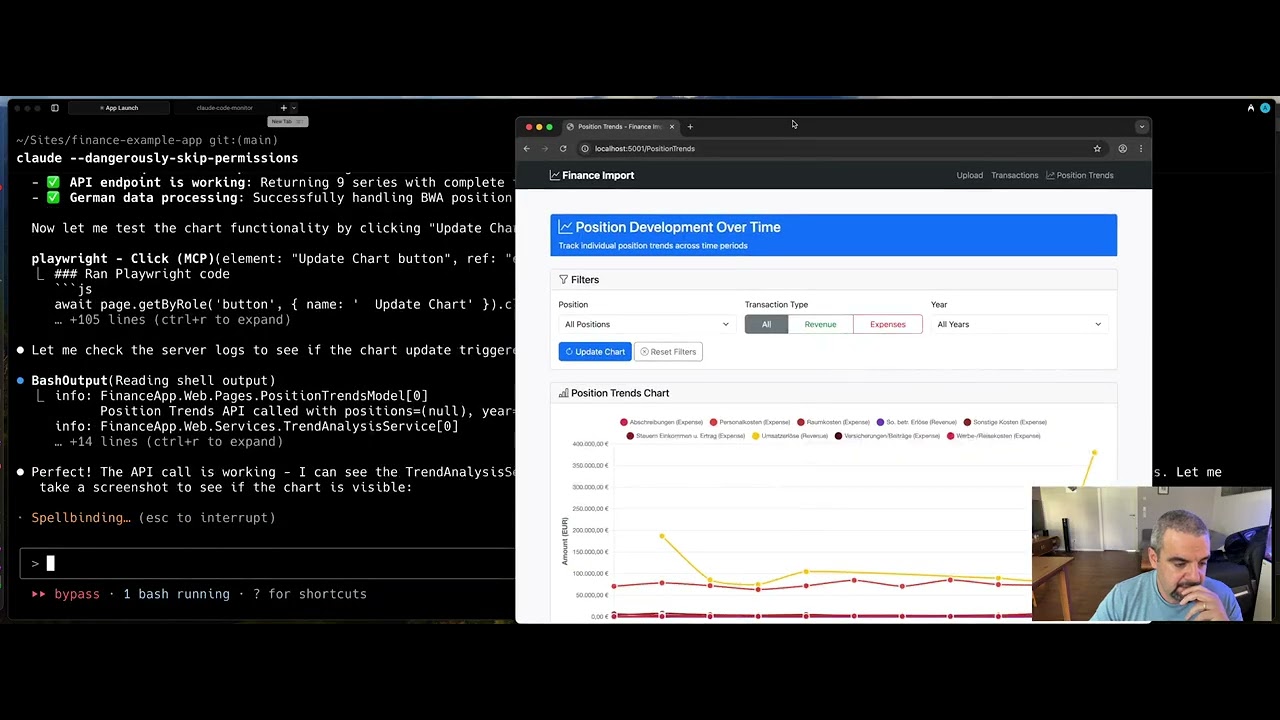The height and width of the screenshot is (720, 1280).
Task: Bookmark this page with the star icon
Action: pyautogui.click(x=1097, y=149)
